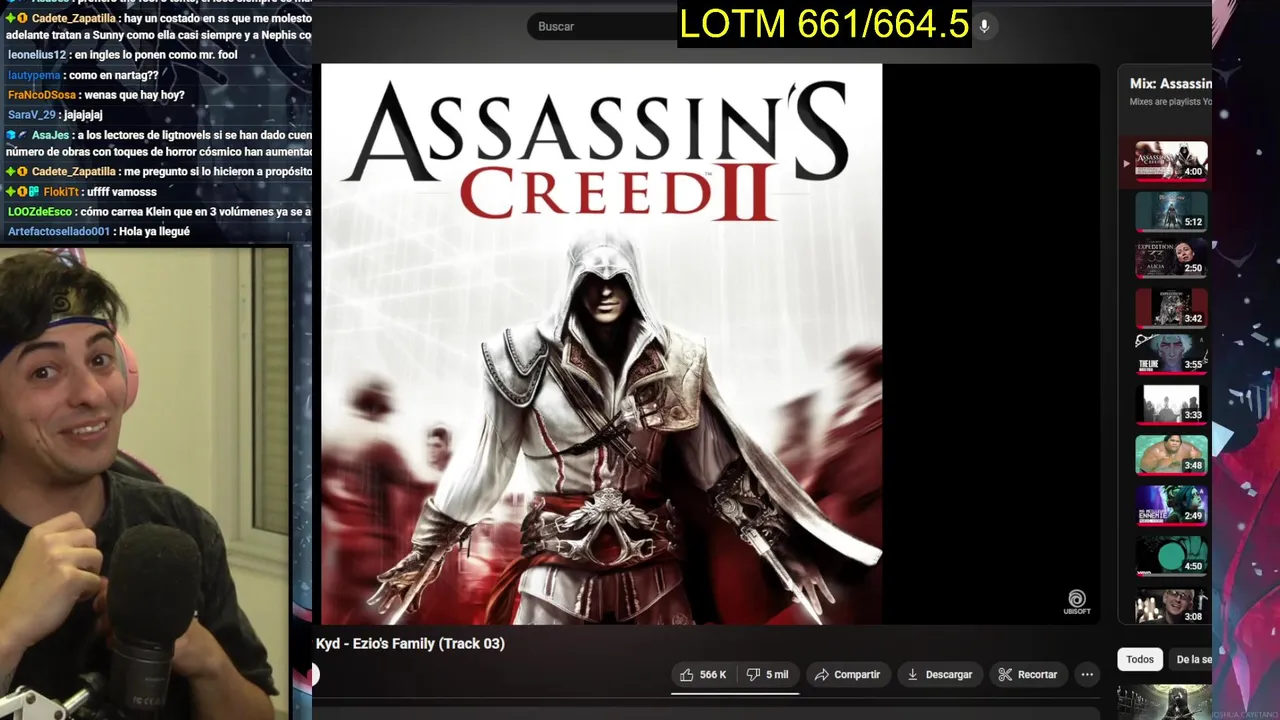
Task: Open the mix video lasting 5:12
Action: pyautogui.click(x=1171, y=211)
